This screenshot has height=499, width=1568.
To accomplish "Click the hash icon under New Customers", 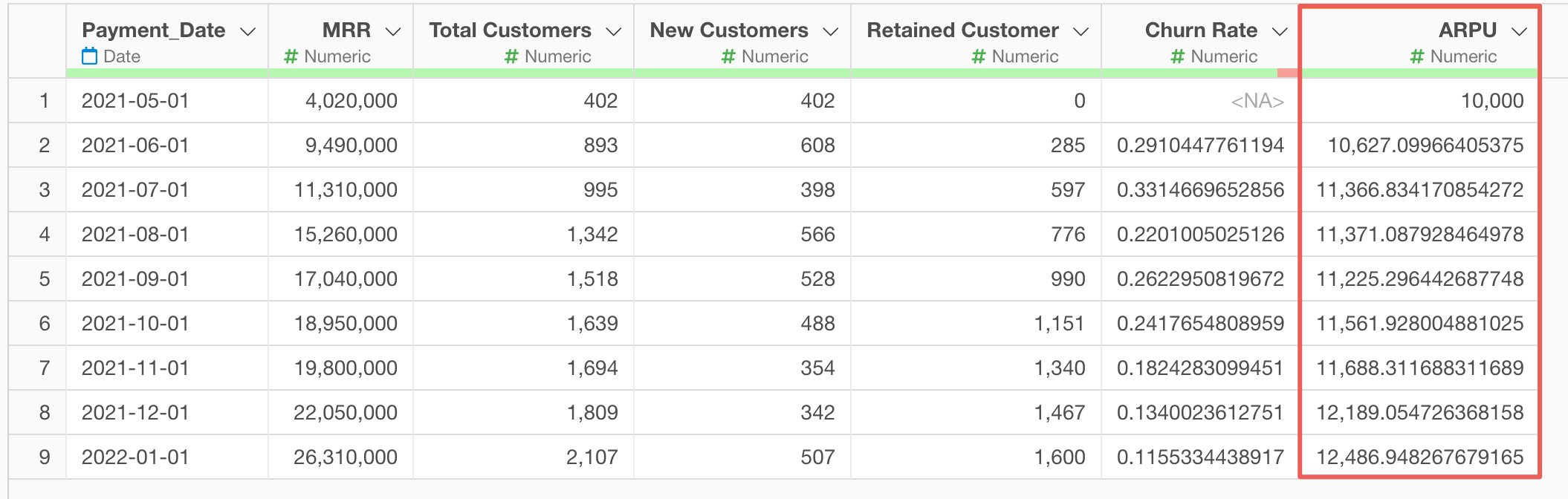I will [729, 56].
